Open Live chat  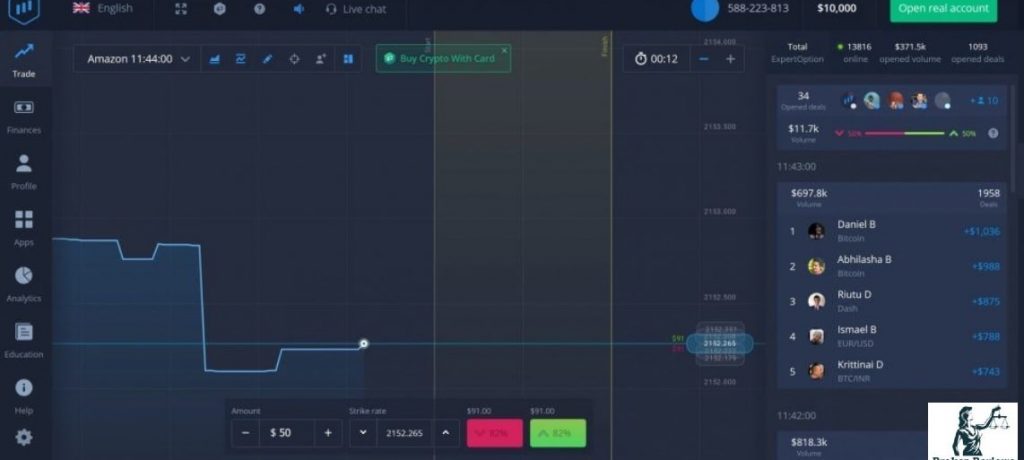(x=356, y=9)
